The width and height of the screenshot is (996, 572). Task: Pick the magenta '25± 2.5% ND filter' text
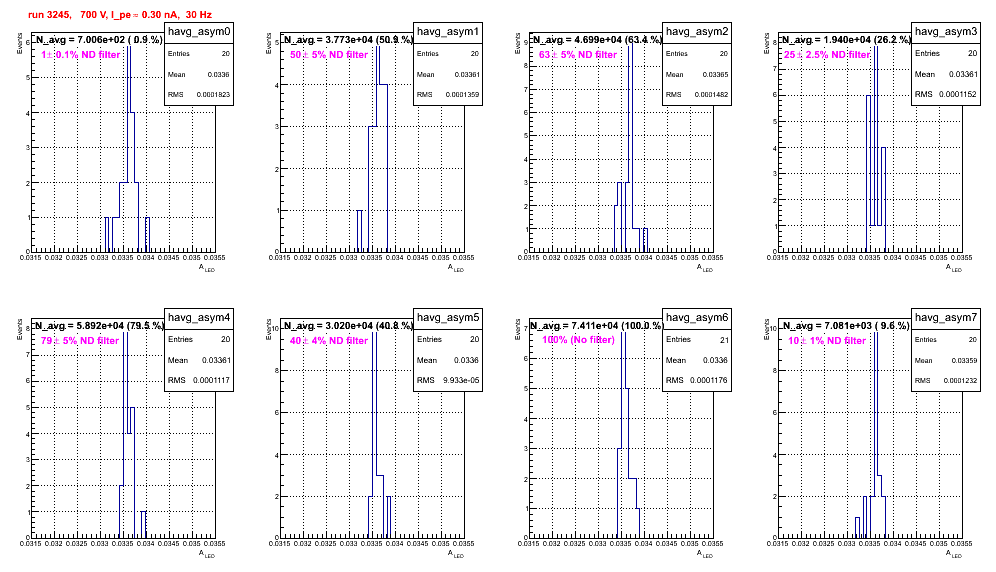[827, 55]
